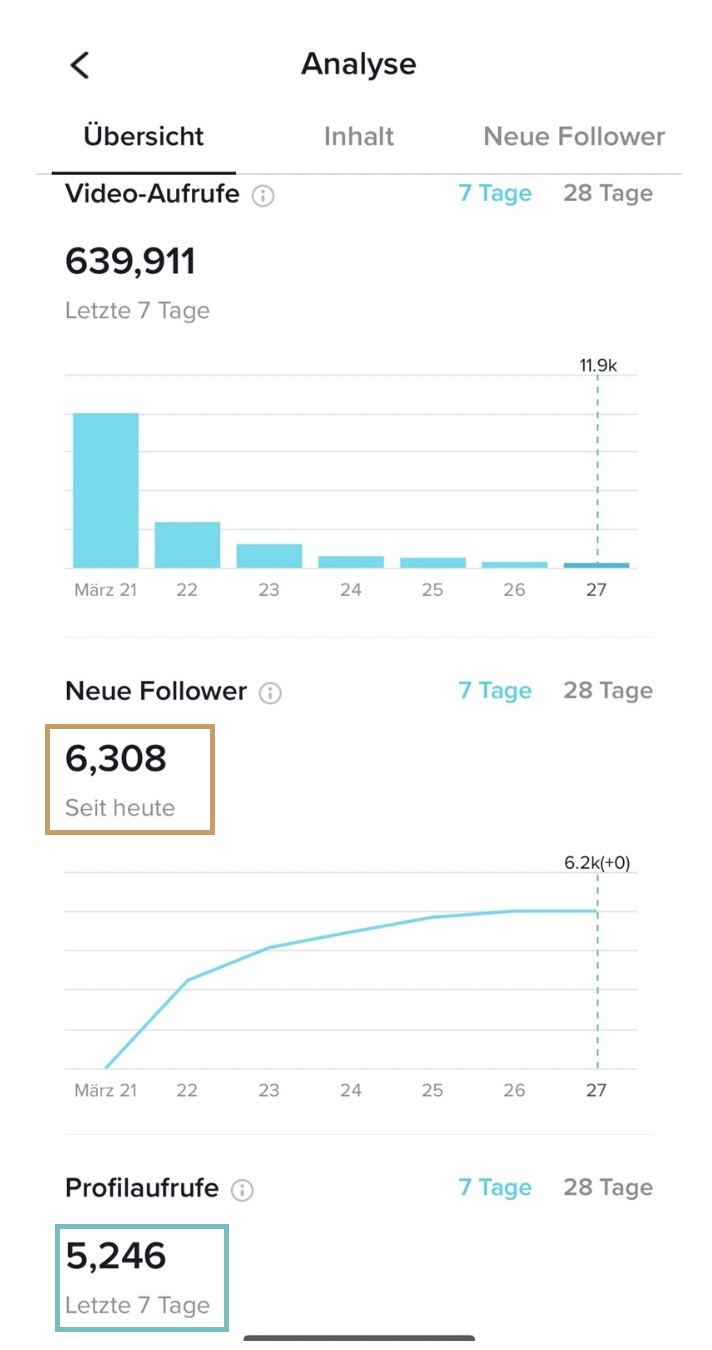
Task: Choose 7 Tage for Profilaufrufe
Action: (x=495, y=1187)
